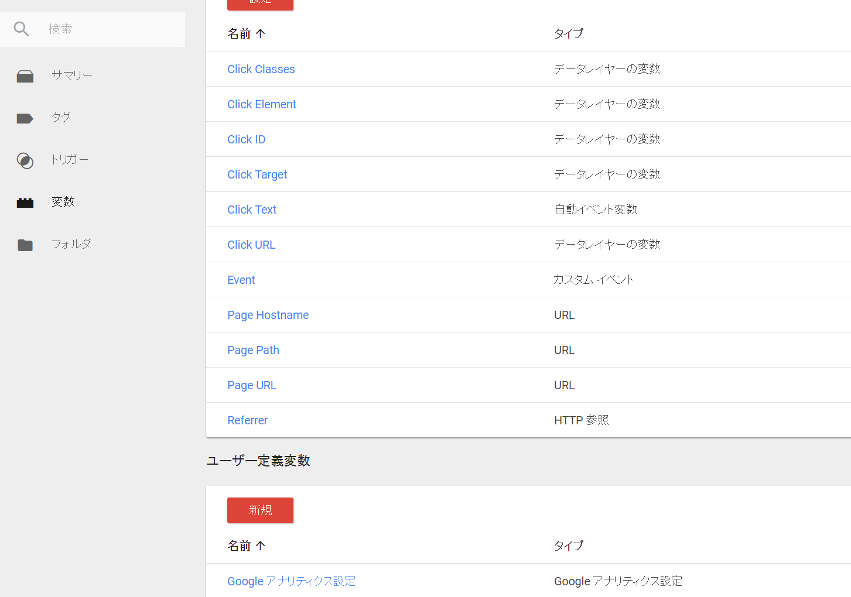Click タイプ header in built-in variables table
Screen dimensions: 851x597
coord(568,34)
